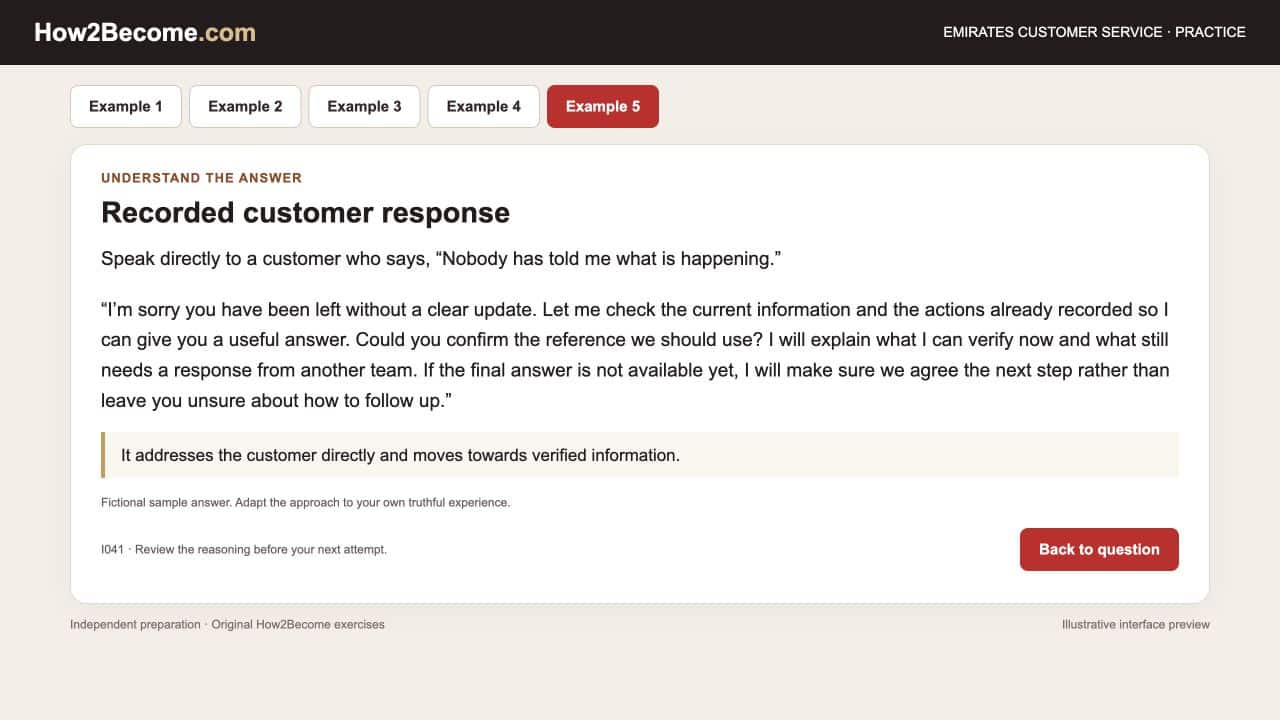Click the "I041 · Review the reasoning" note
The height and width of the screenshot is (720, 1280).
point(244,549)
